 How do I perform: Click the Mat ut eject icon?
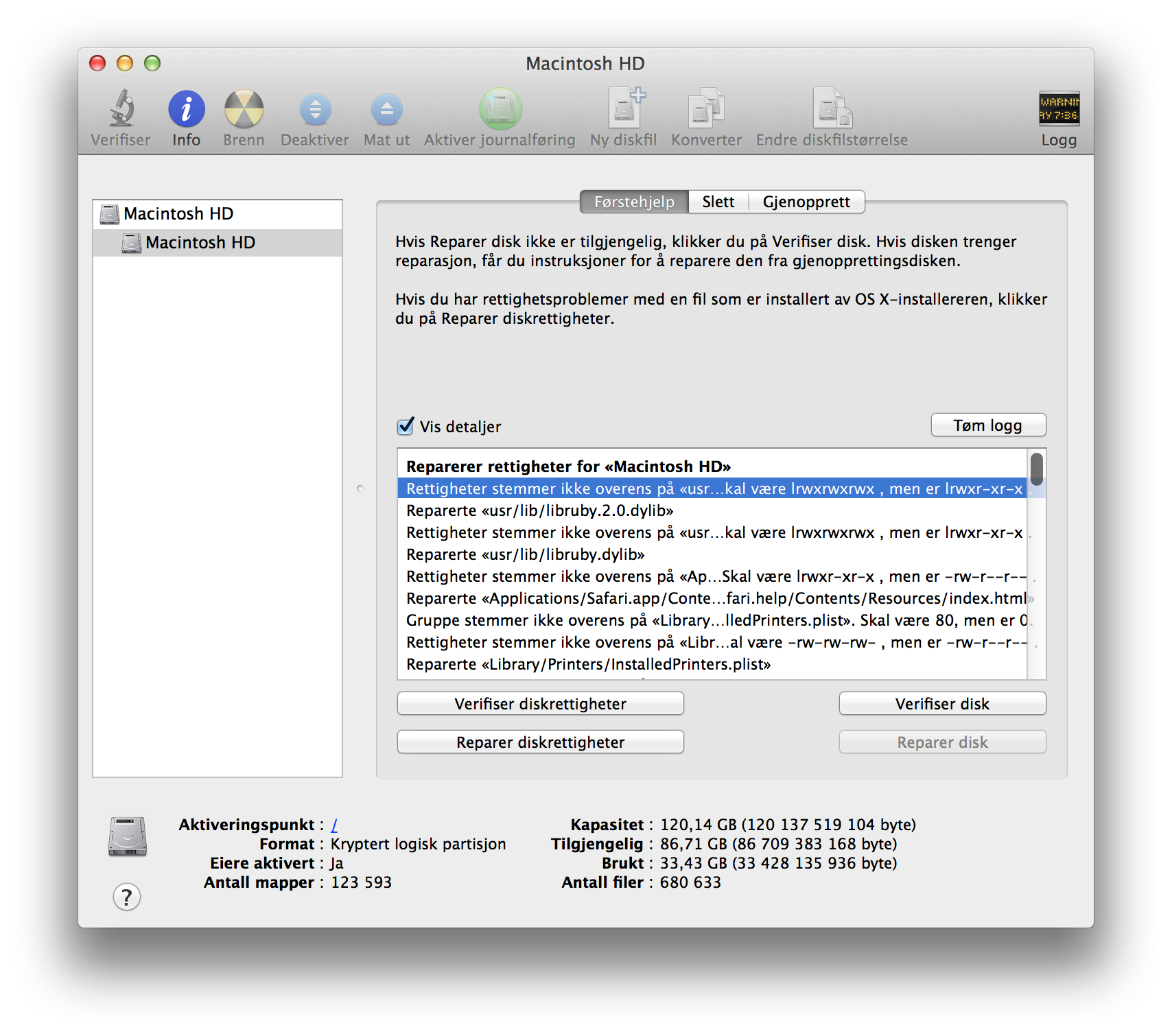(386, 109)
